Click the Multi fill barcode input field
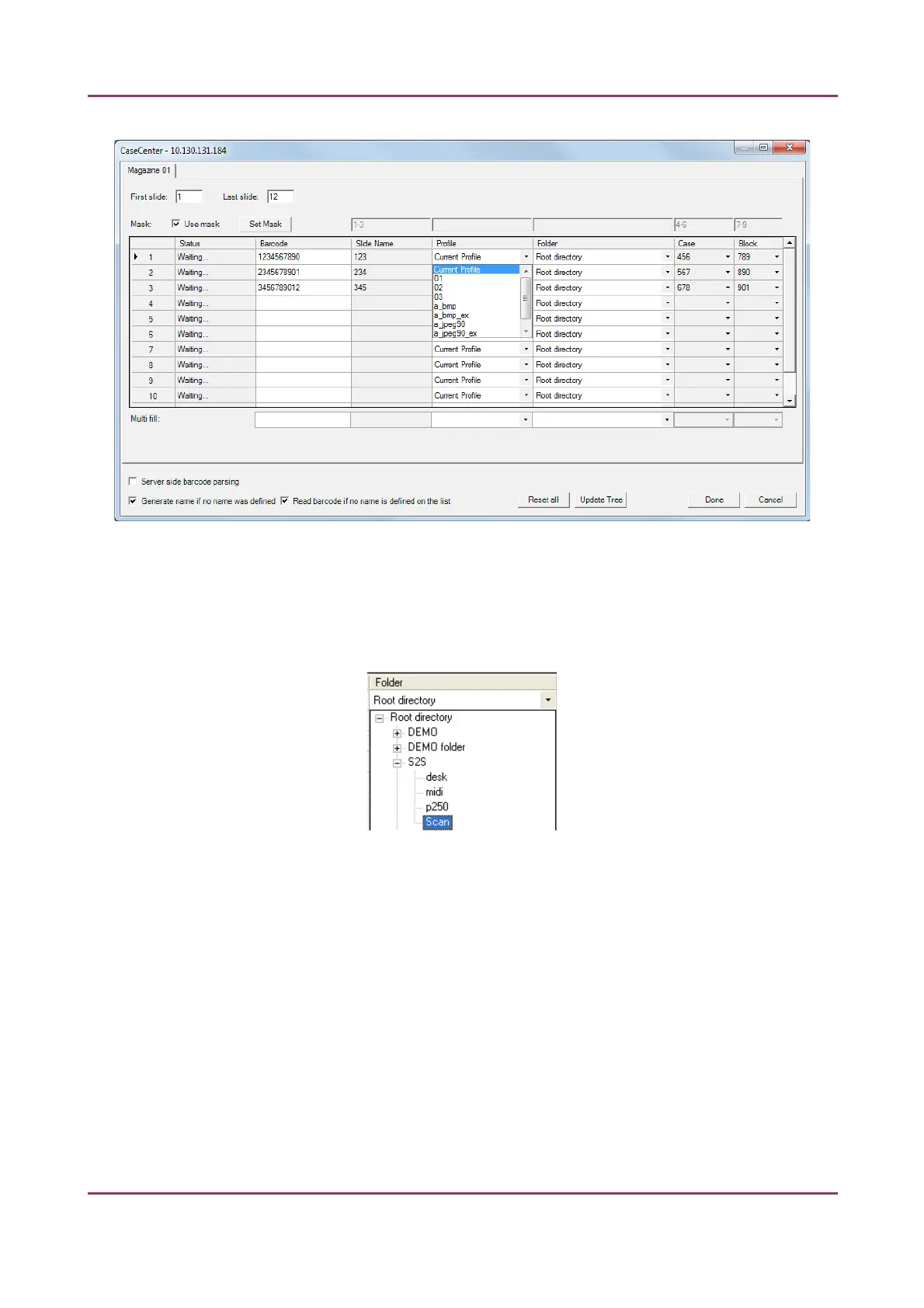Image resolution: width=924 pixels, height=1308 pixels. 303,419
